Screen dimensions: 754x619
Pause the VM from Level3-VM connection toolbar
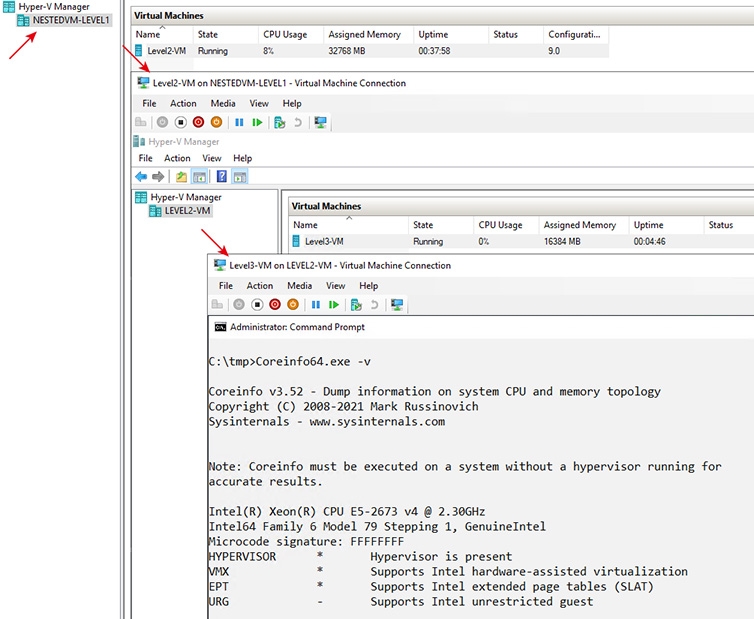click(x=315, y=304)
